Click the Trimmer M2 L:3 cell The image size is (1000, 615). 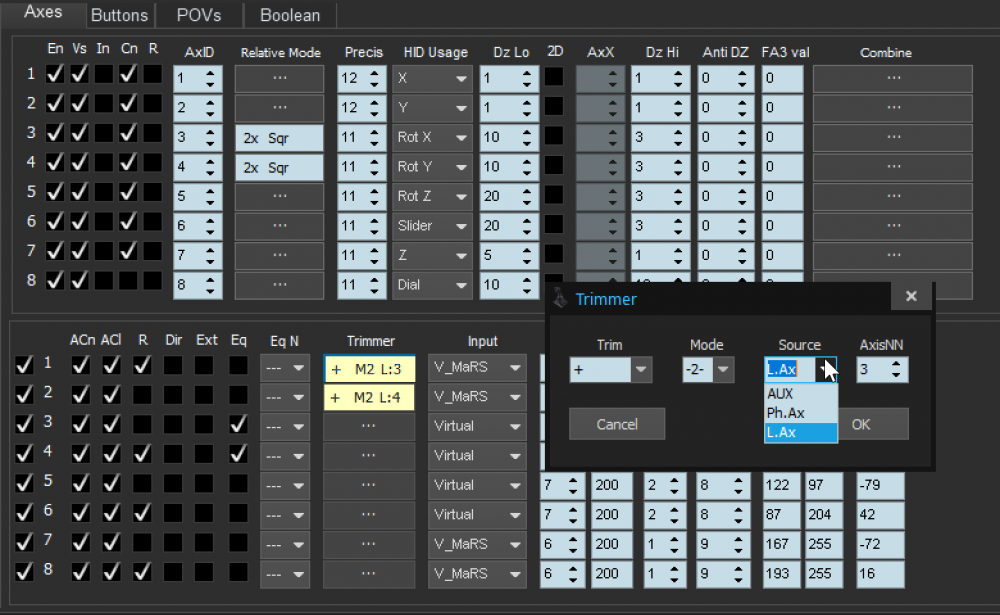pos(369,370)
